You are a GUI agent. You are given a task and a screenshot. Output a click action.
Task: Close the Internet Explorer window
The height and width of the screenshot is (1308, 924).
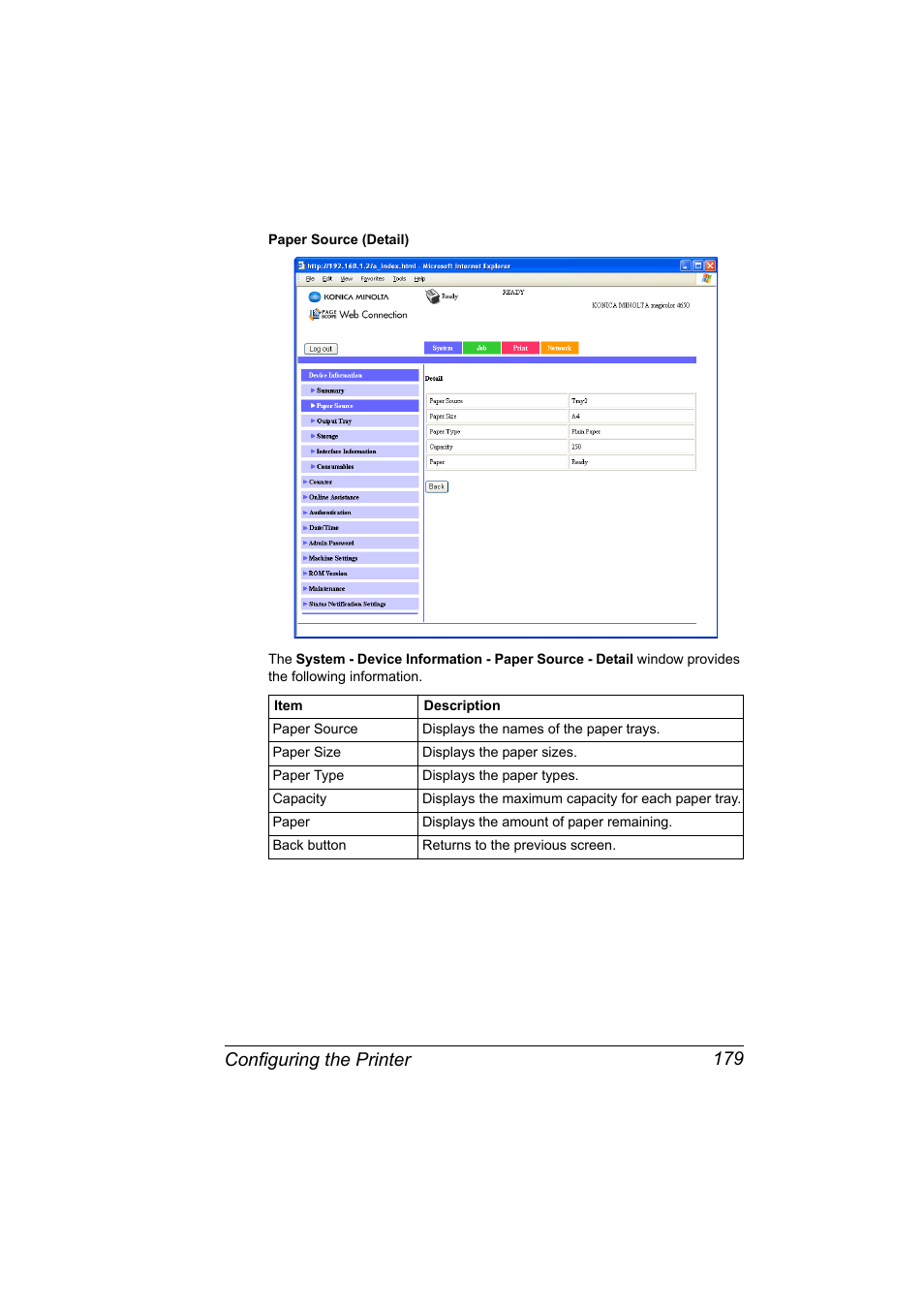click(x=710, y=265)
